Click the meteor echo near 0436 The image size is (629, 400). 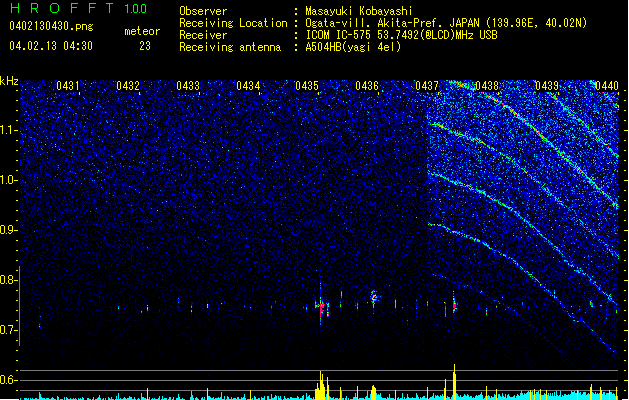tap(374, 298)
